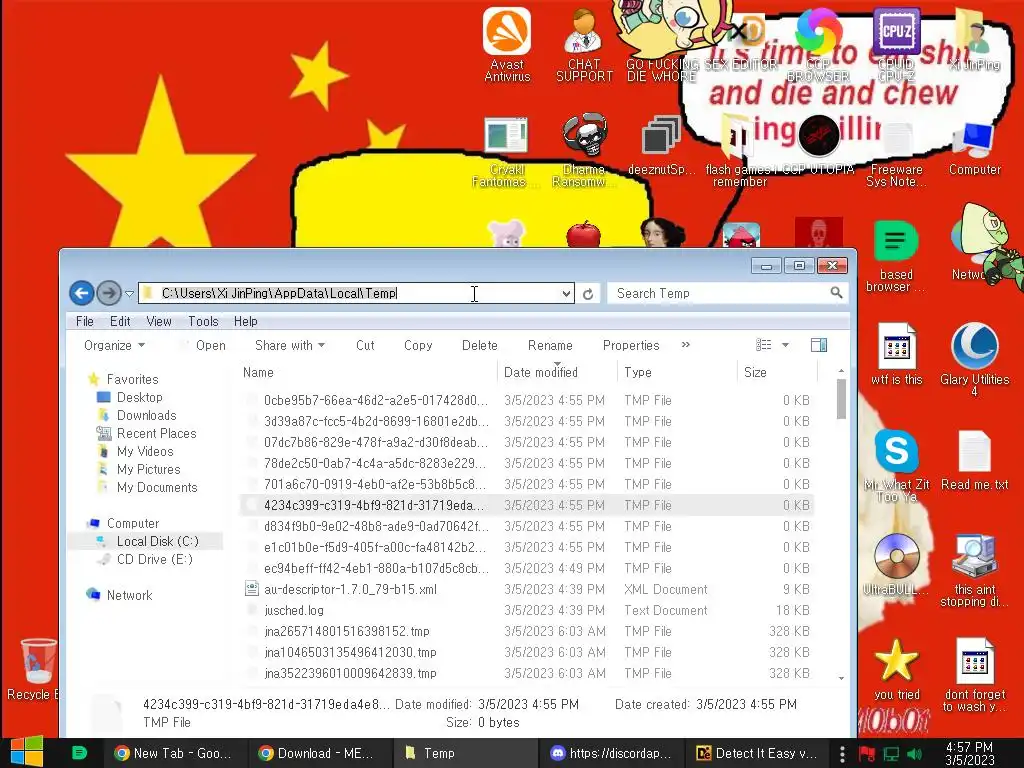
Task: Open Avast Antivirus desktop icon
Action: point(507,44)
